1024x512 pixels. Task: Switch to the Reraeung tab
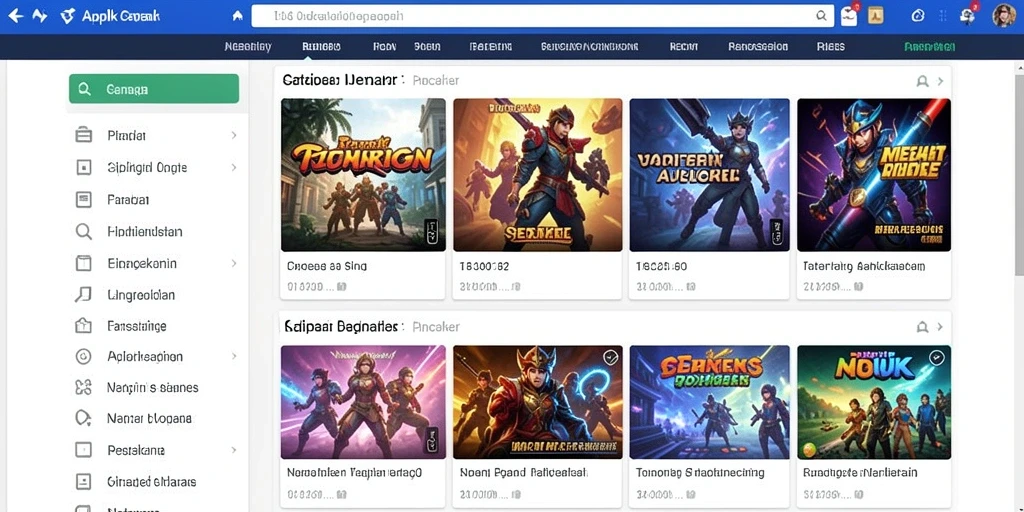pyautogui.click(x=490, y=46)
